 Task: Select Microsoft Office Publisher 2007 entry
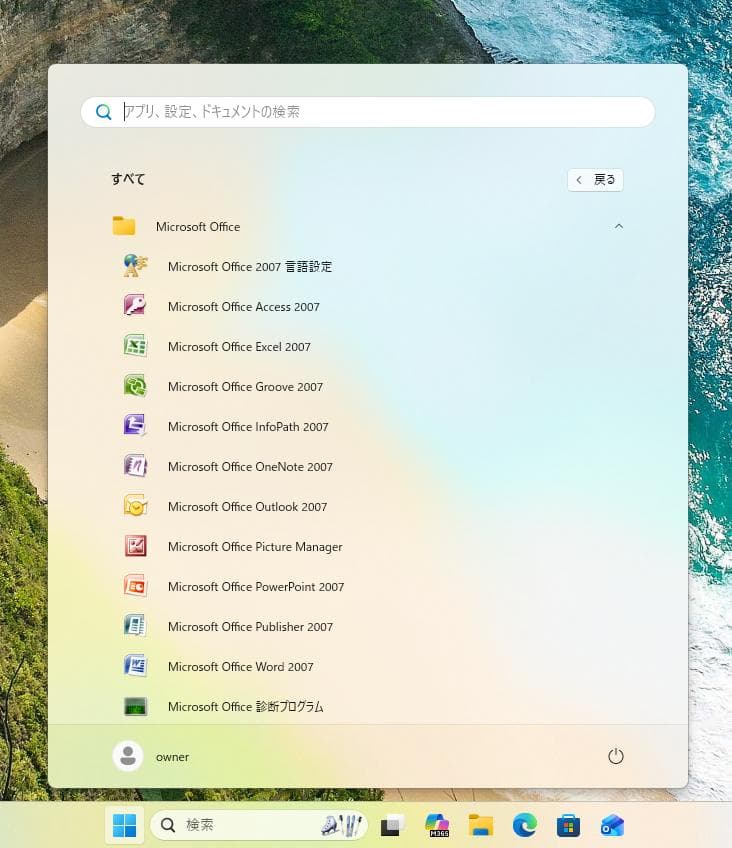(x=250, y=627)
